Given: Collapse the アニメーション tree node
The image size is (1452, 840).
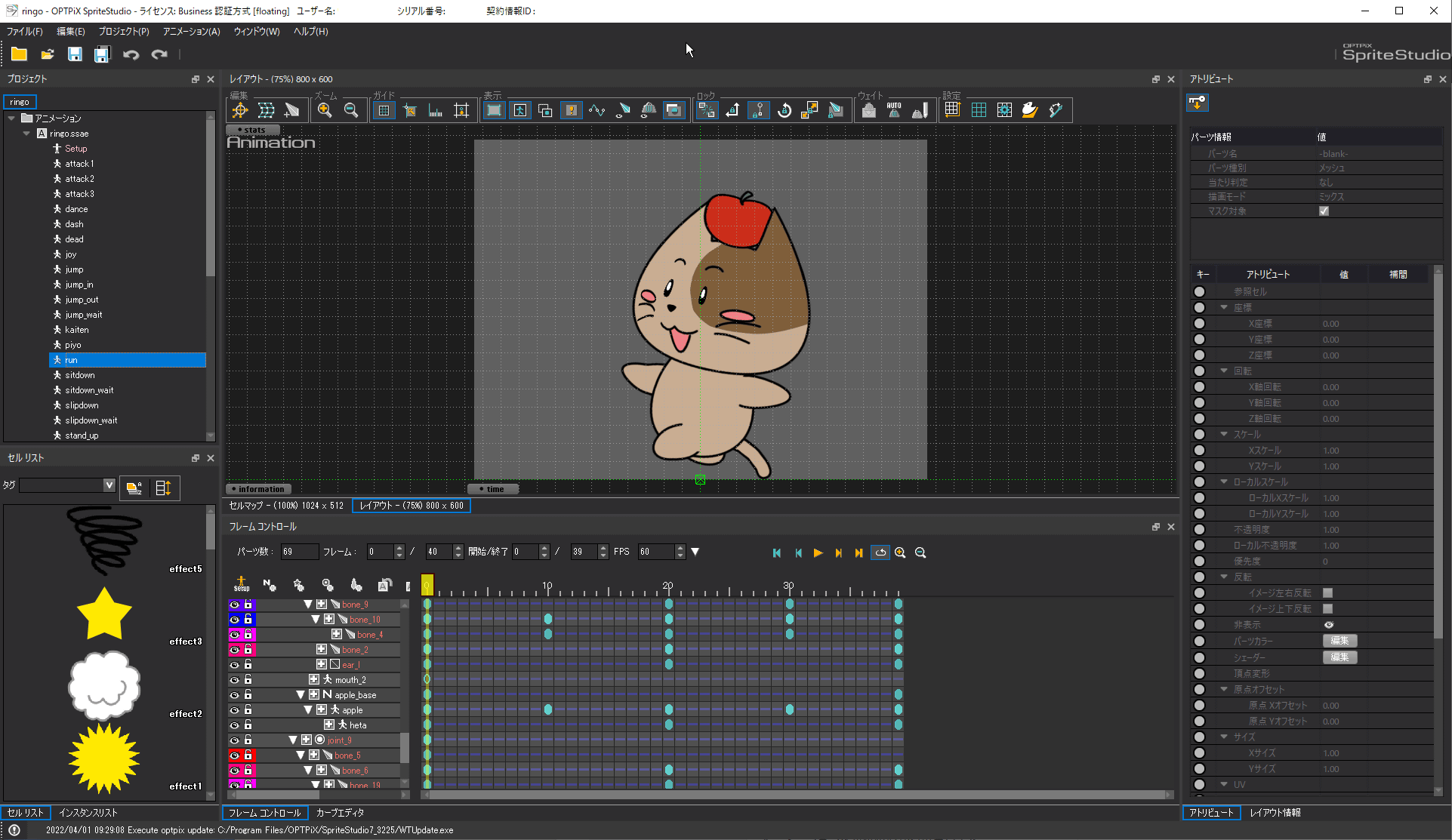Looking at the screenshot, I should tap(11, 118).
